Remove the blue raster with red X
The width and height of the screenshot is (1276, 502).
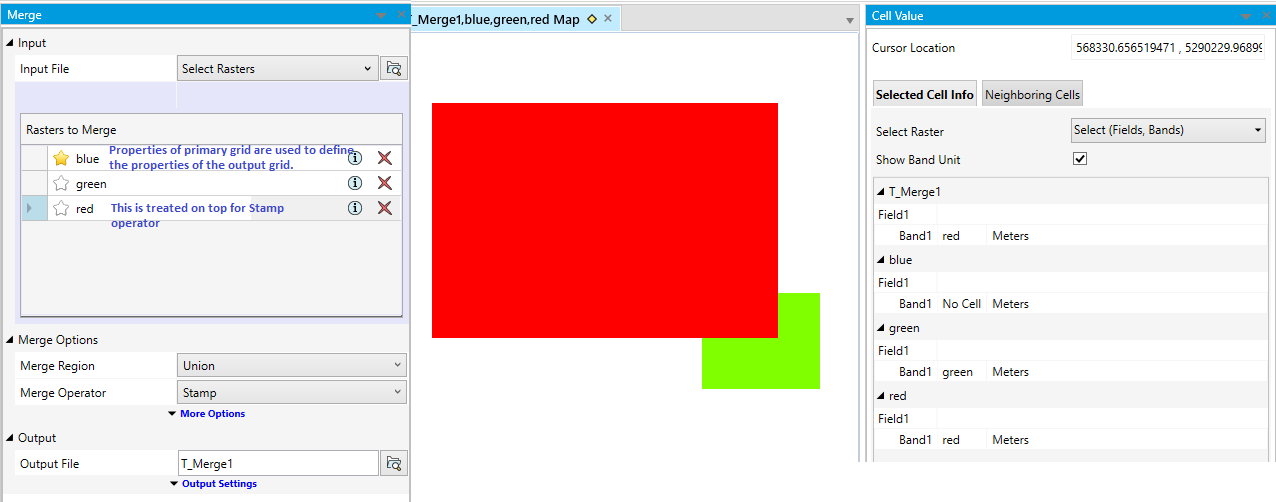[384, 158]
